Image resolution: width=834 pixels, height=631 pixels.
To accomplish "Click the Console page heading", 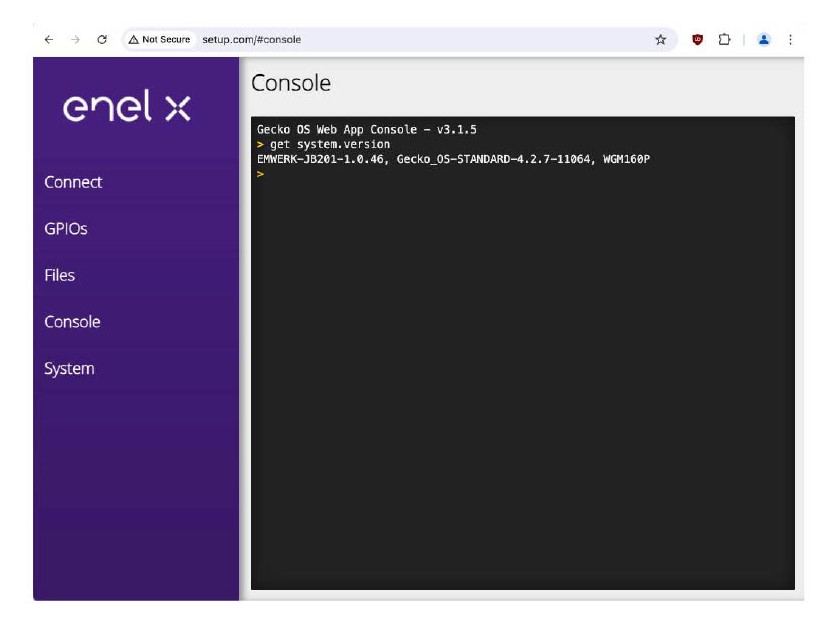I will click(x=291, y=83).
